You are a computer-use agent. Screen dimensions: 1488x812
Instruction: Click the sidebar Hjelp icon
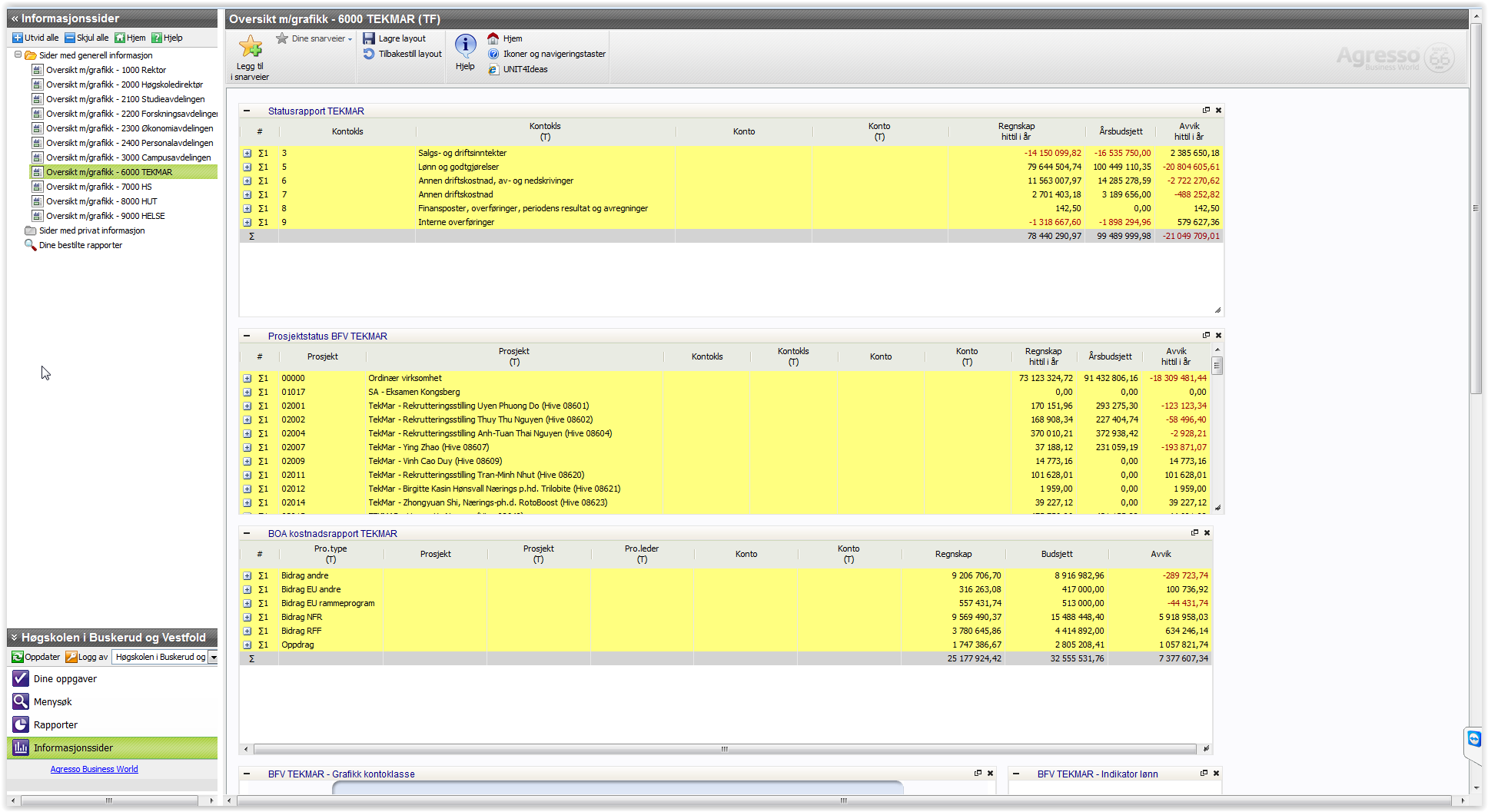(157, 38)
